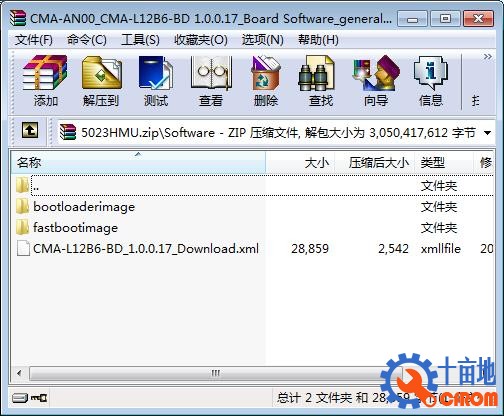This screenshot has height=416, width=504.
Task: Click the 添加 (Add) toolbar icon
Action: [45, 81]
